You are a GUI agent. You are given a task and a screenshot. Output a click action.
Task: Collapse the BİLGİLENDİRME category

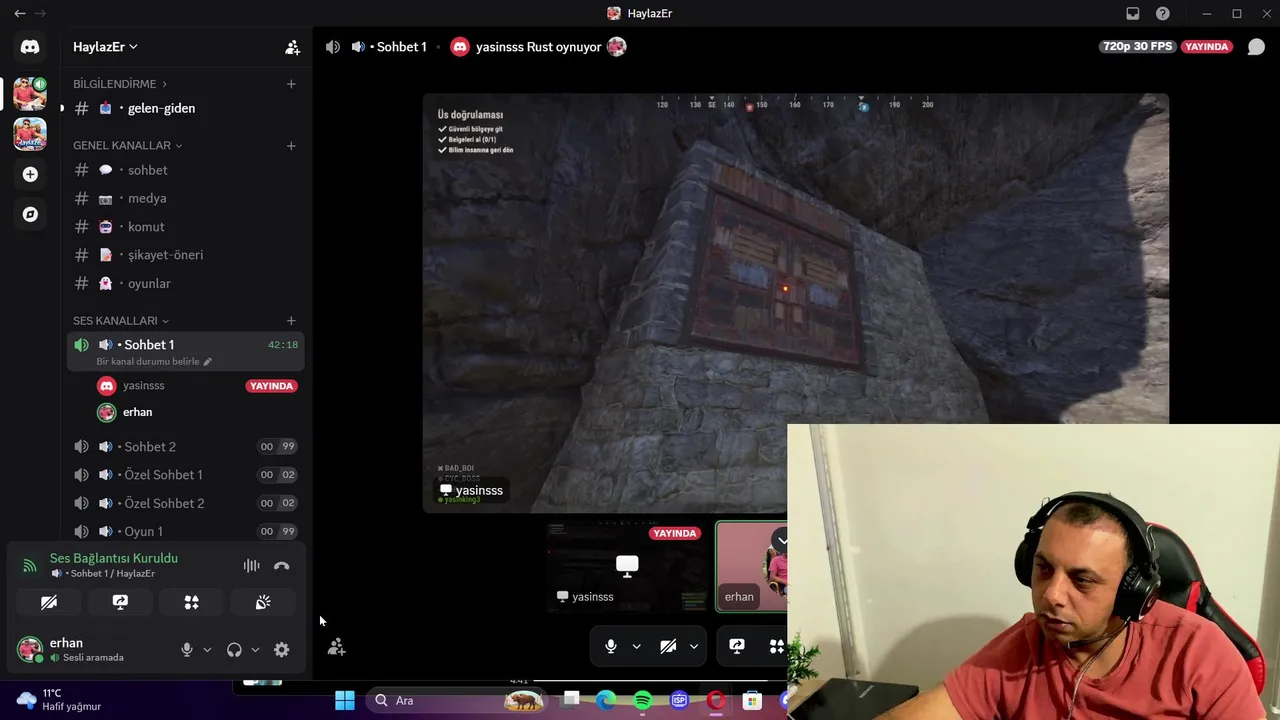tap(120, 84)
